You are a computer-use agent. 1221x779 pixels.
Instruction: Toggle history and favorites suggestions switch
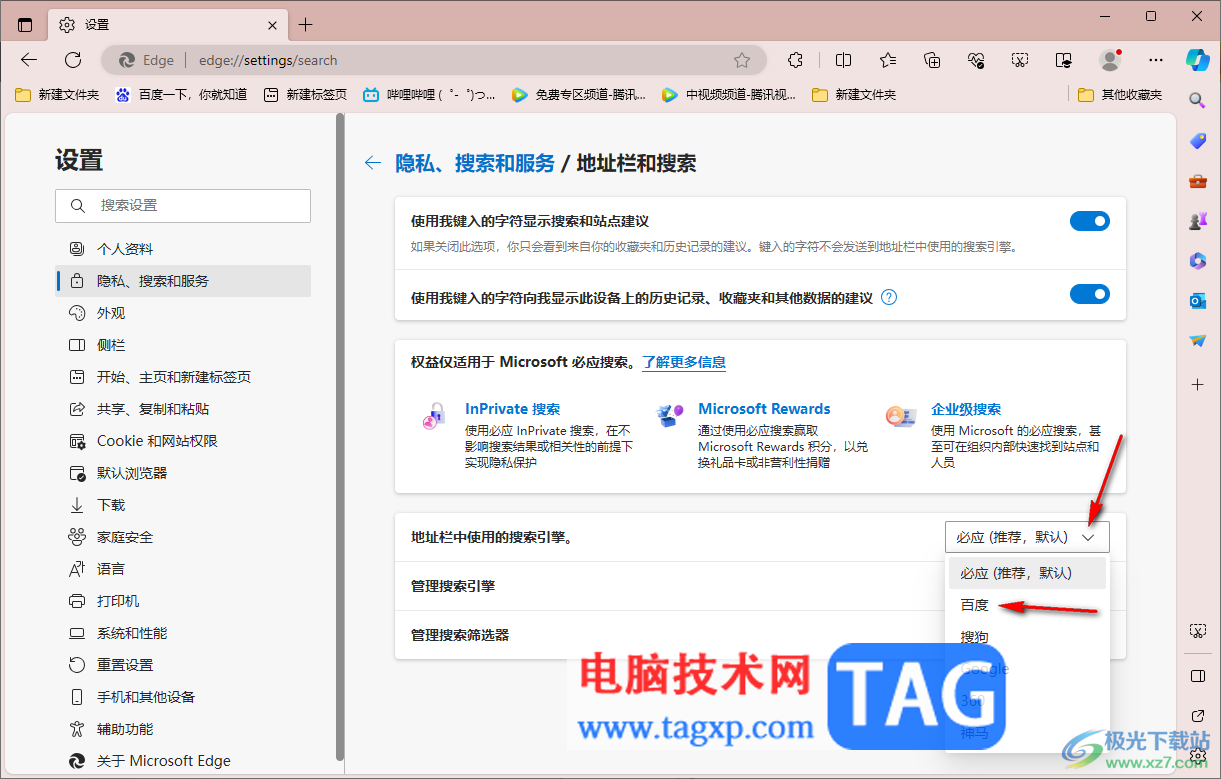pos(1090,294)
